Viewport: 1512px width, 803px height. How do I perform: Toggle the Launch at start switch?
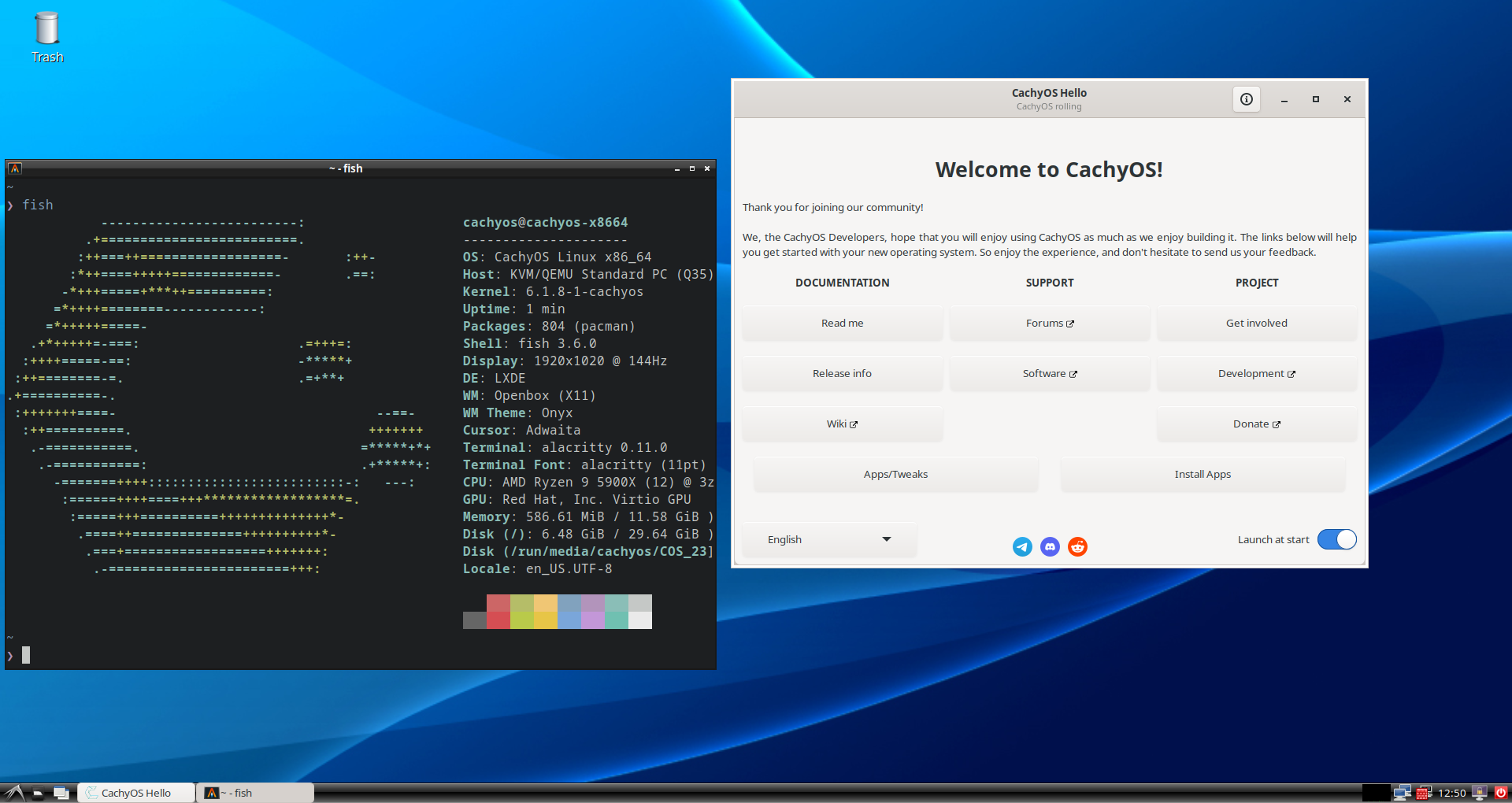coord(1336,539)
